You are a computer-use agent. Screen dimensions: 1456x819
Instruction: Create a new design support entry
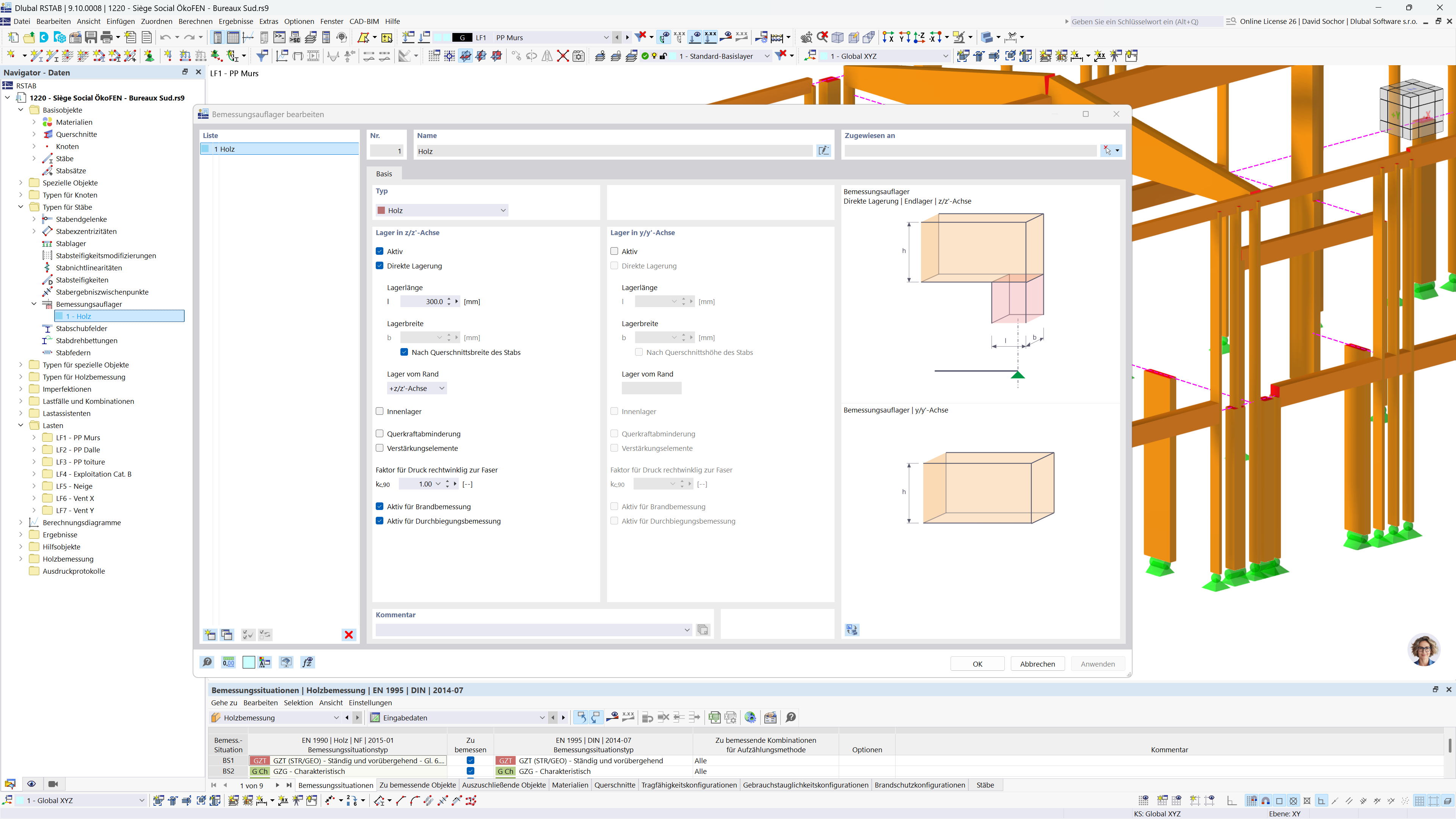click(x=210, y=635)
